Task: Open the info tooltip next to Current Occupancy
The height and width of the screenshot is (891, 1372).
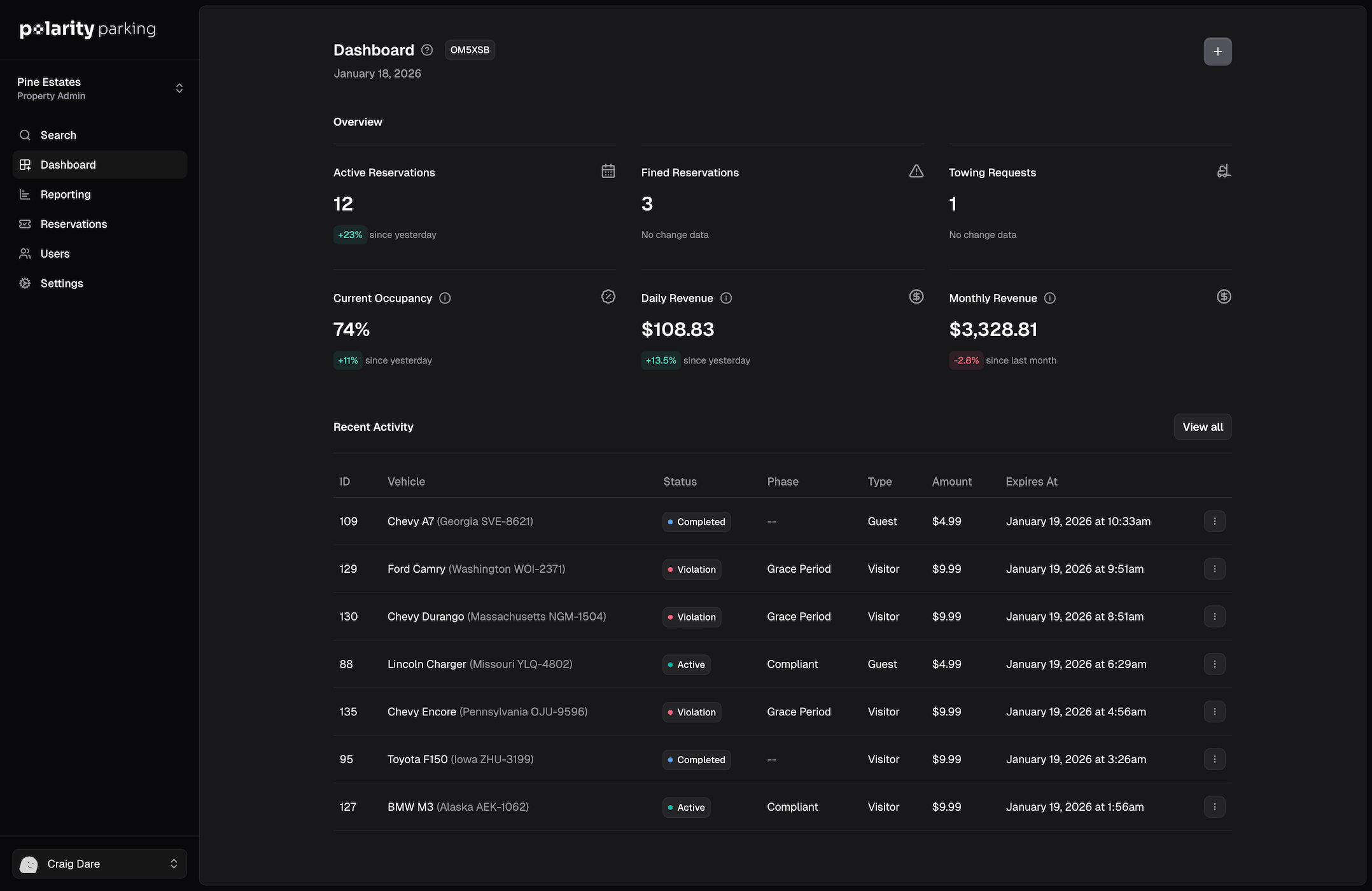Action: [445, 298]
